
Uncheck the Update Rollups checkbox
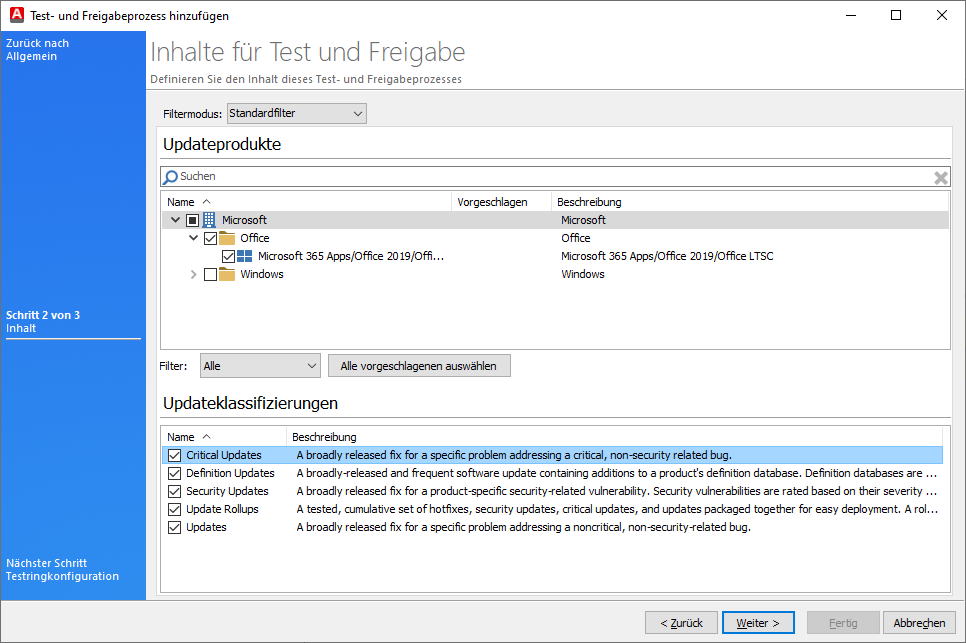(174, 509)
